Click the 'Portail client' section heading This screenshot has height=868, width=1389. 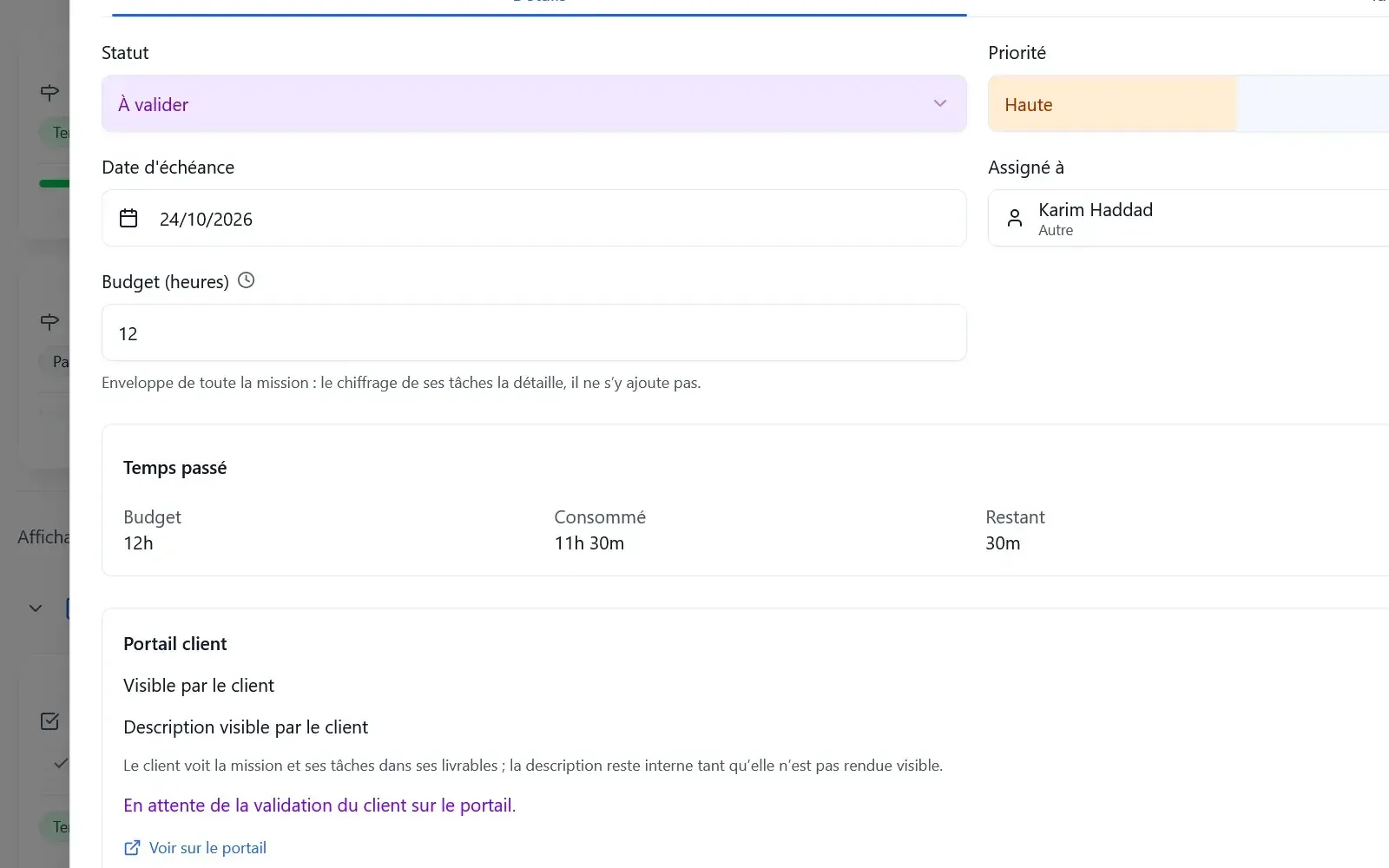coord(174,644)
